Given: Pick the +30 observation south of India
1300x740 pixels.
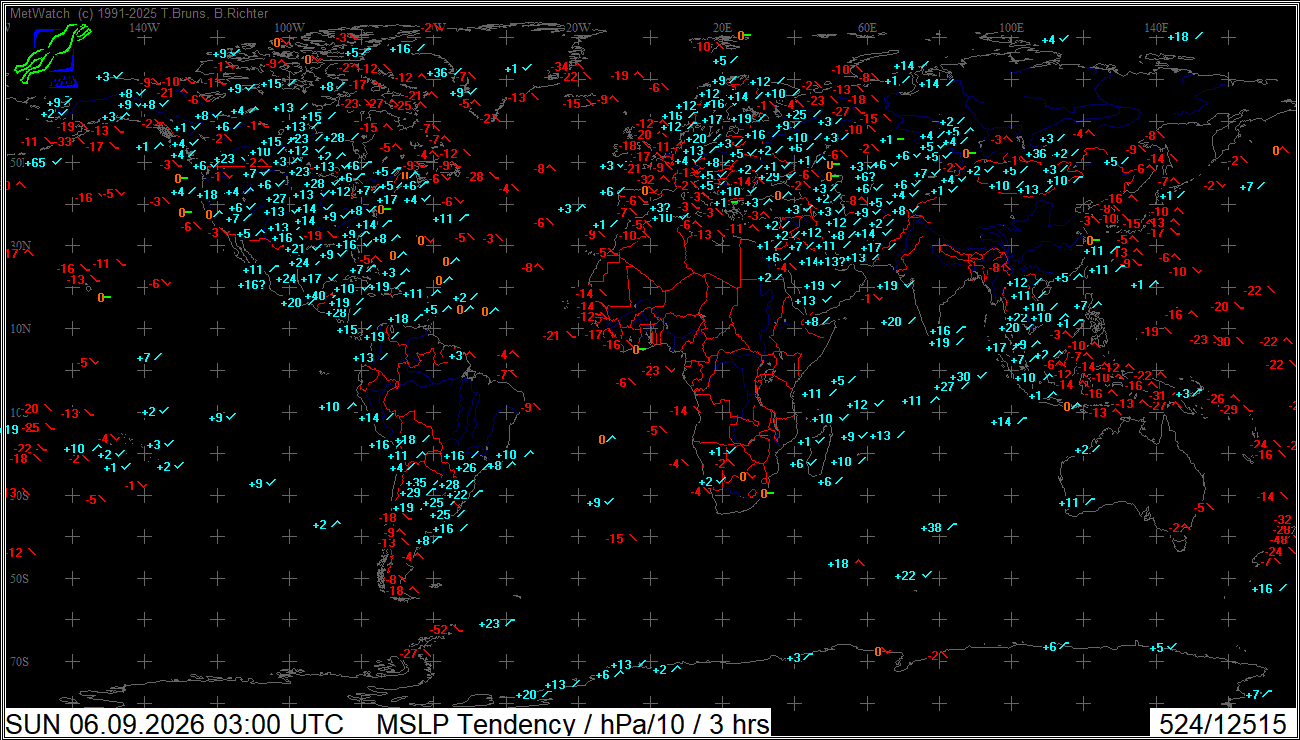Looking at the screenshot, I should [x=960, y=377].
